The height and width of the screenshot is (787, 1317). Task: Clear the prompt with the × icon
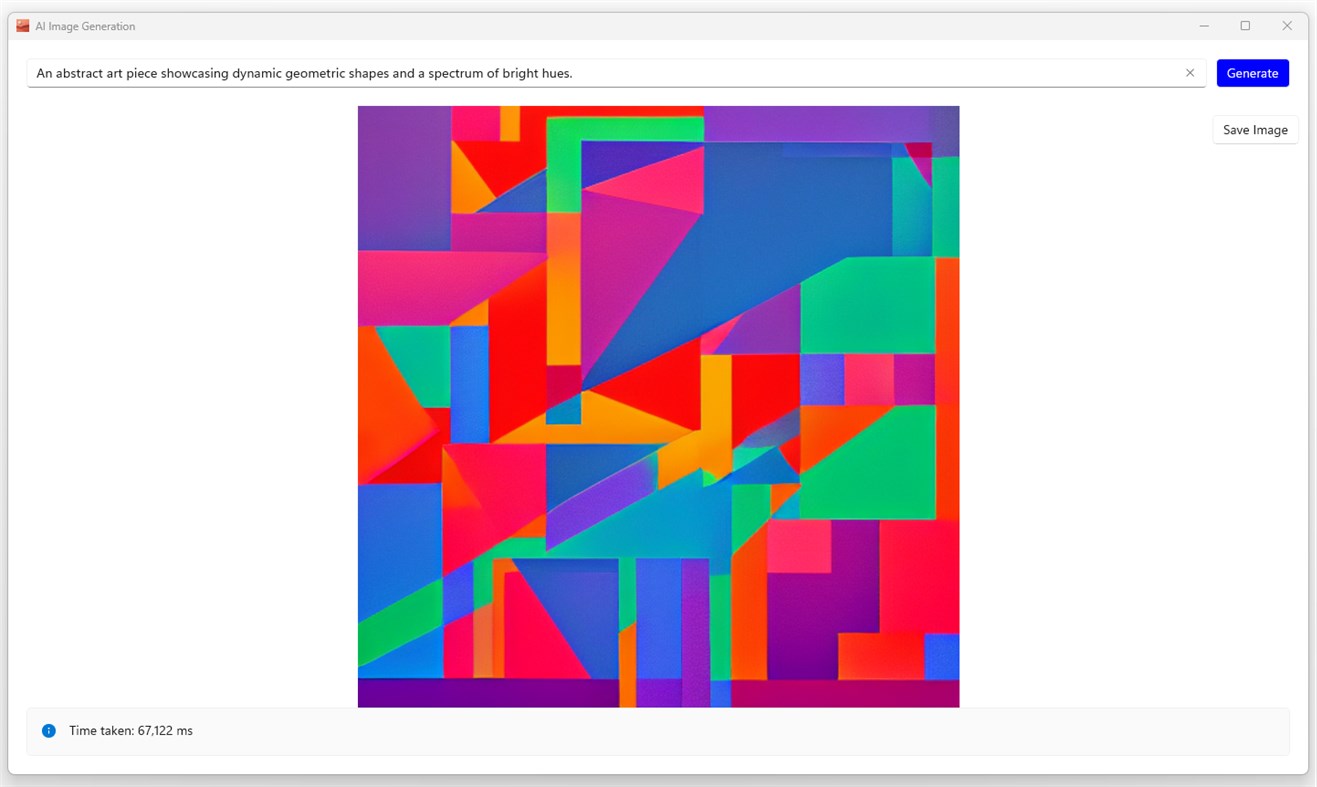1190,72
